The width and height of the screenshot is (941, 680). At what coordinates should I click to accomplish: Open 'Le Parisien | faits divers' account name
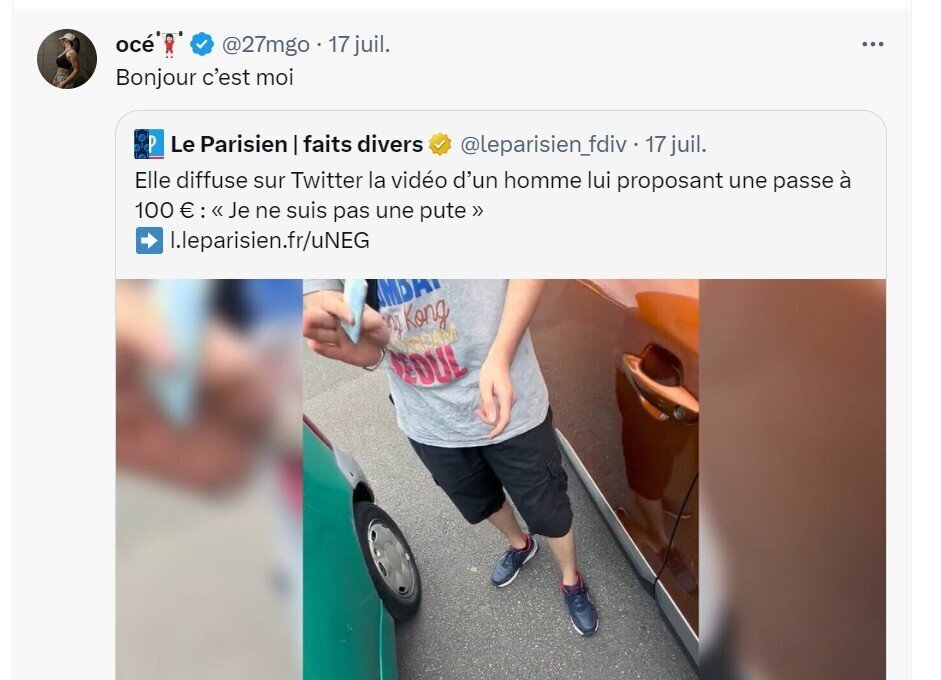[296, 144]
